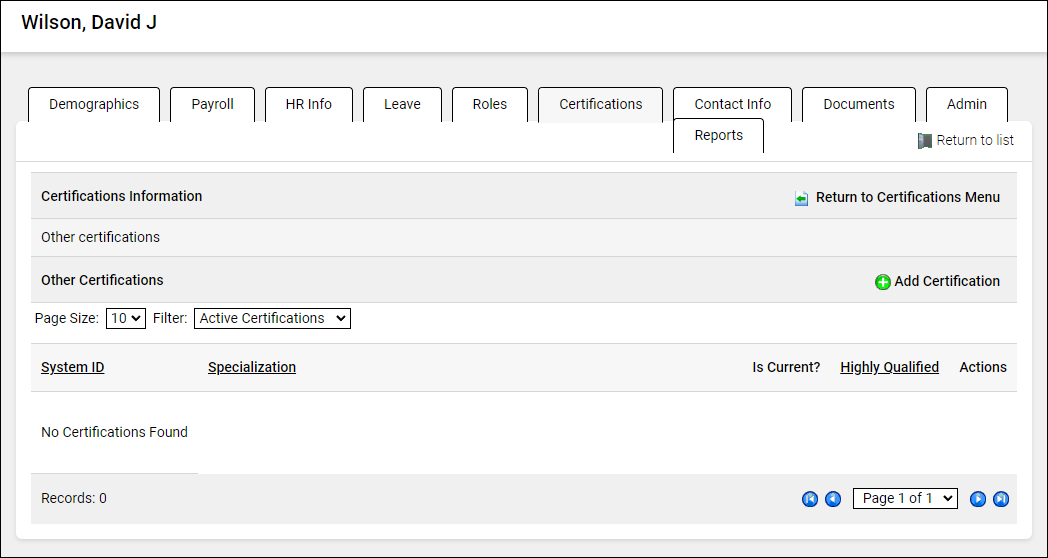The width and height of the screenshot is (1048, 558).
Task: Open the Payroll tab
Action: pos(212,104)
